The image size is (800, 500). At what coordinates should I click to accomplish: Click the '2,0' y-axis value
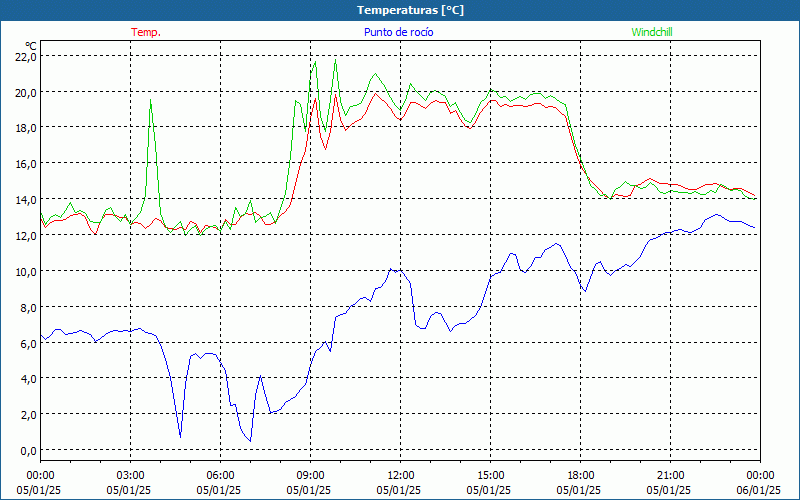point(28,414)
